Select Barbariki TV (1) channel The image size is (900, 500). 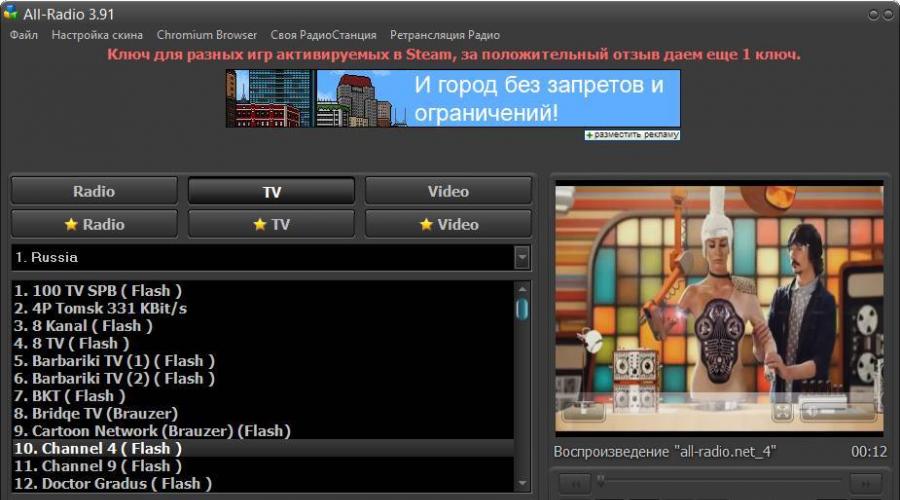263,361
